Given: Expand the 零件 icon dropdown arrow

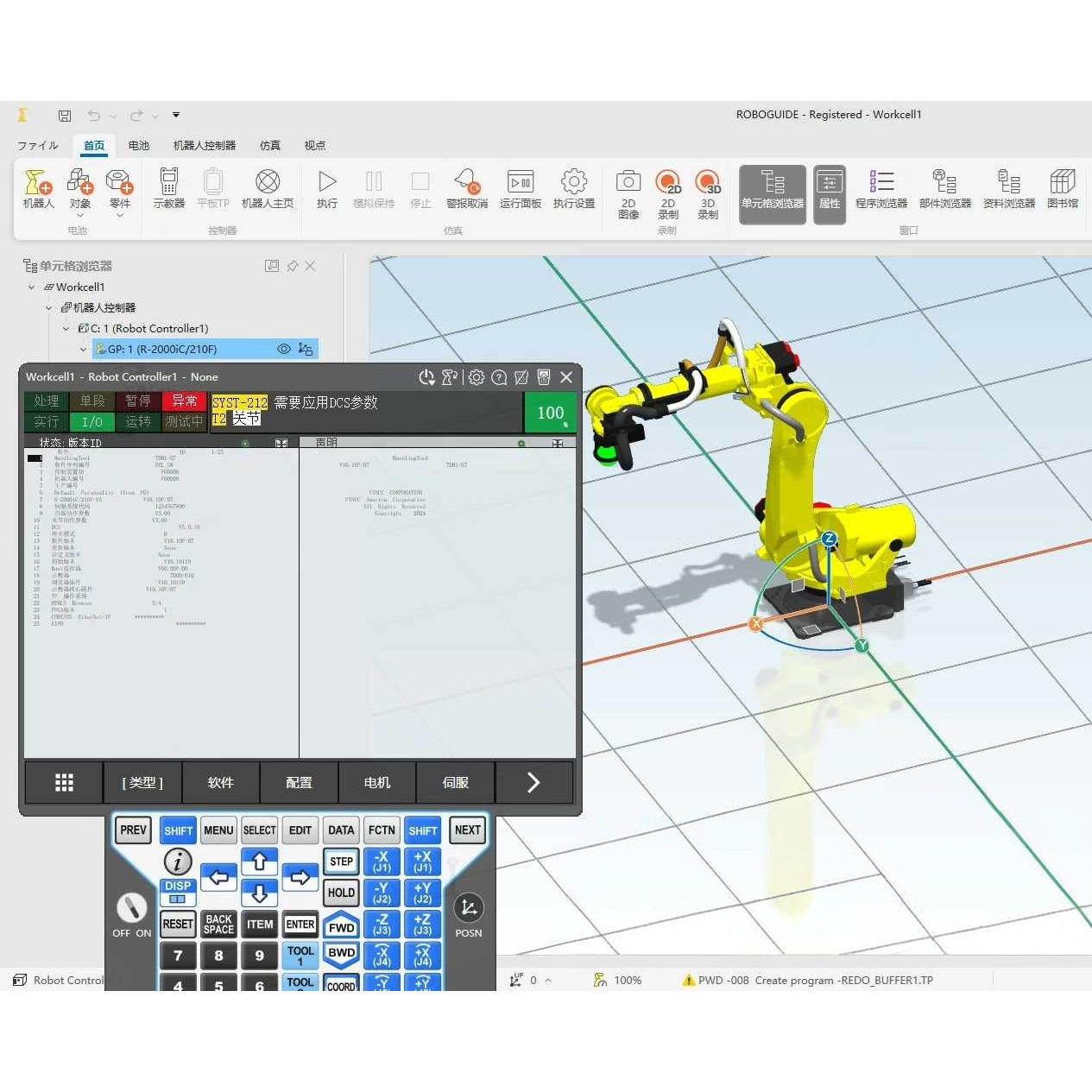Looking at the screenshot, I should [x=119, y=216].
